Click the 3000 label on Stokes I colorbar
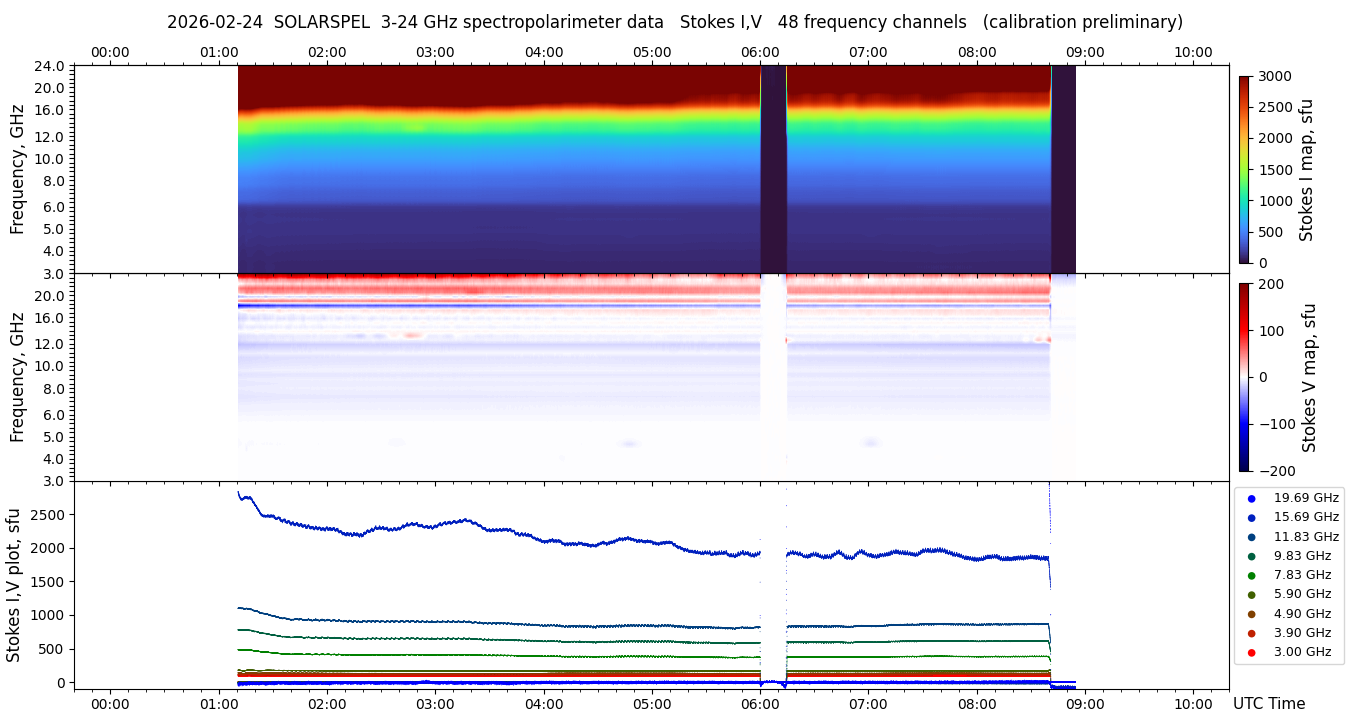The image size is (1350, 725). [x=1273, y=77]
